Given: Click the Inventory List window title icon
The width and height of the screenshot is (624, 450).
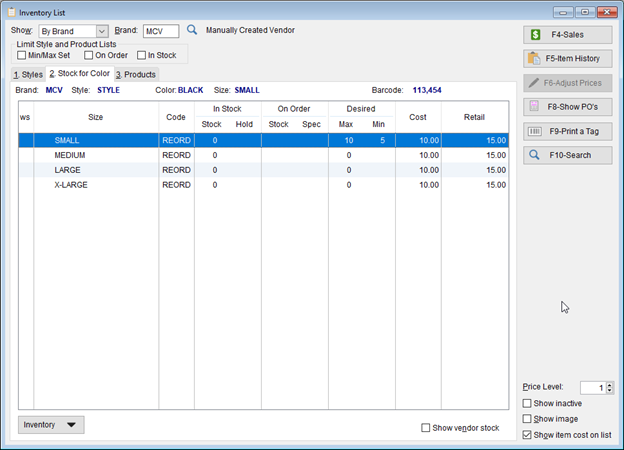Looking at the screenshot, I should (11, 11).
